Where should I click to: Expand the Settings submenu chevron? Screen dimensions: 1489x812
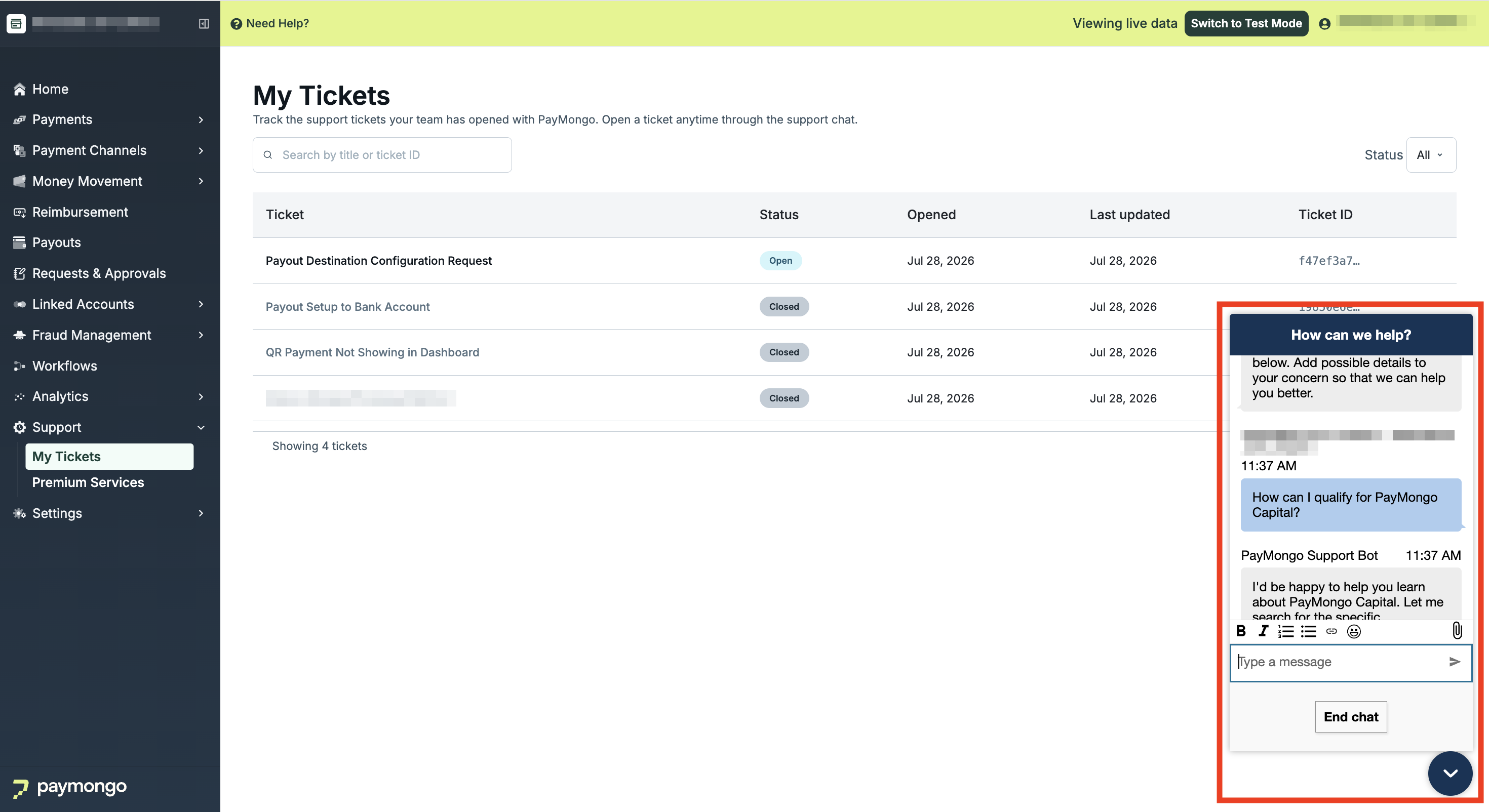[x=201, y=513]
